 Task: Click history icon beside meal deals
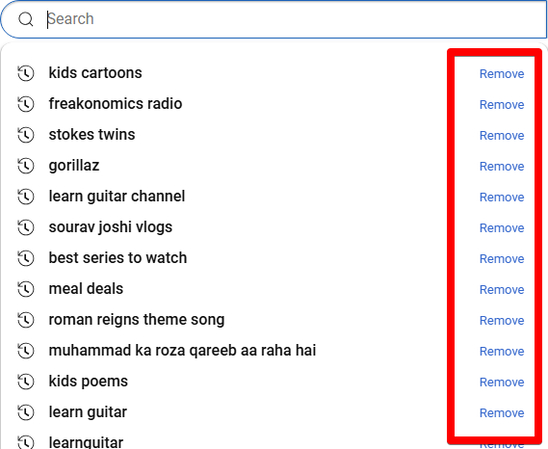(26, 289)
